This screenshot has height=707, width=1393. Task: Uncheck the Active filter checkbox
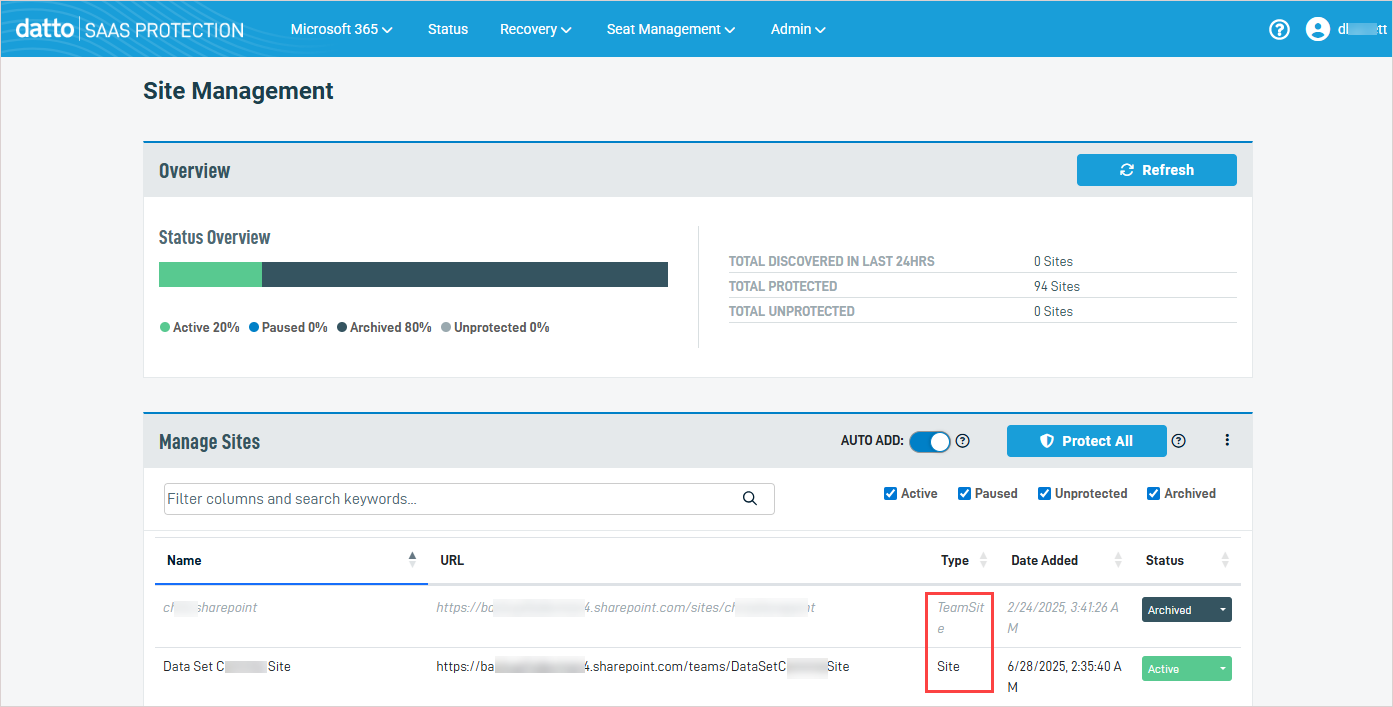pyautogui.click(x=890, y=493)
